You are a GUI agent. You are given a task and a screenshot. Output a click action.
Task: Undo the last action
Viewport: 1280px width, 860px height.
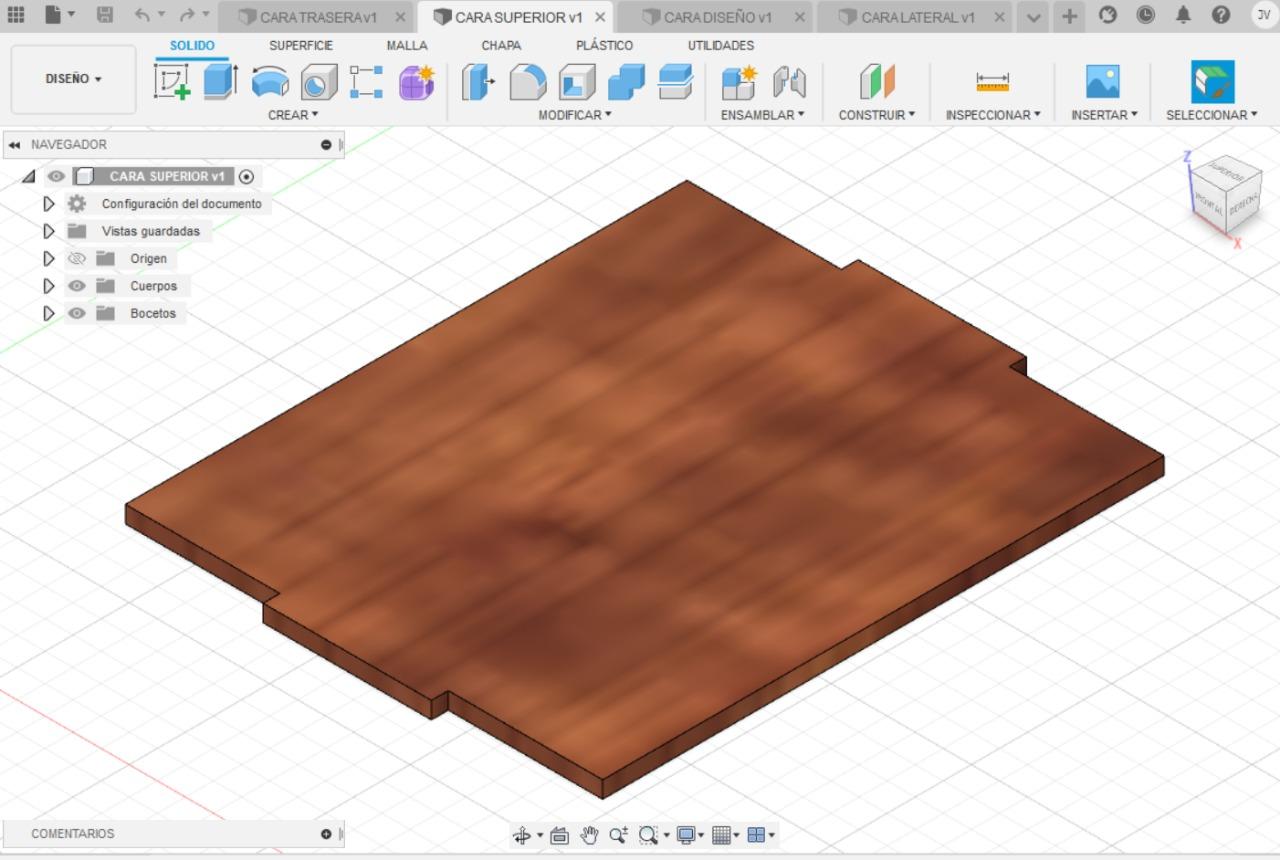(x=143, y=15)
